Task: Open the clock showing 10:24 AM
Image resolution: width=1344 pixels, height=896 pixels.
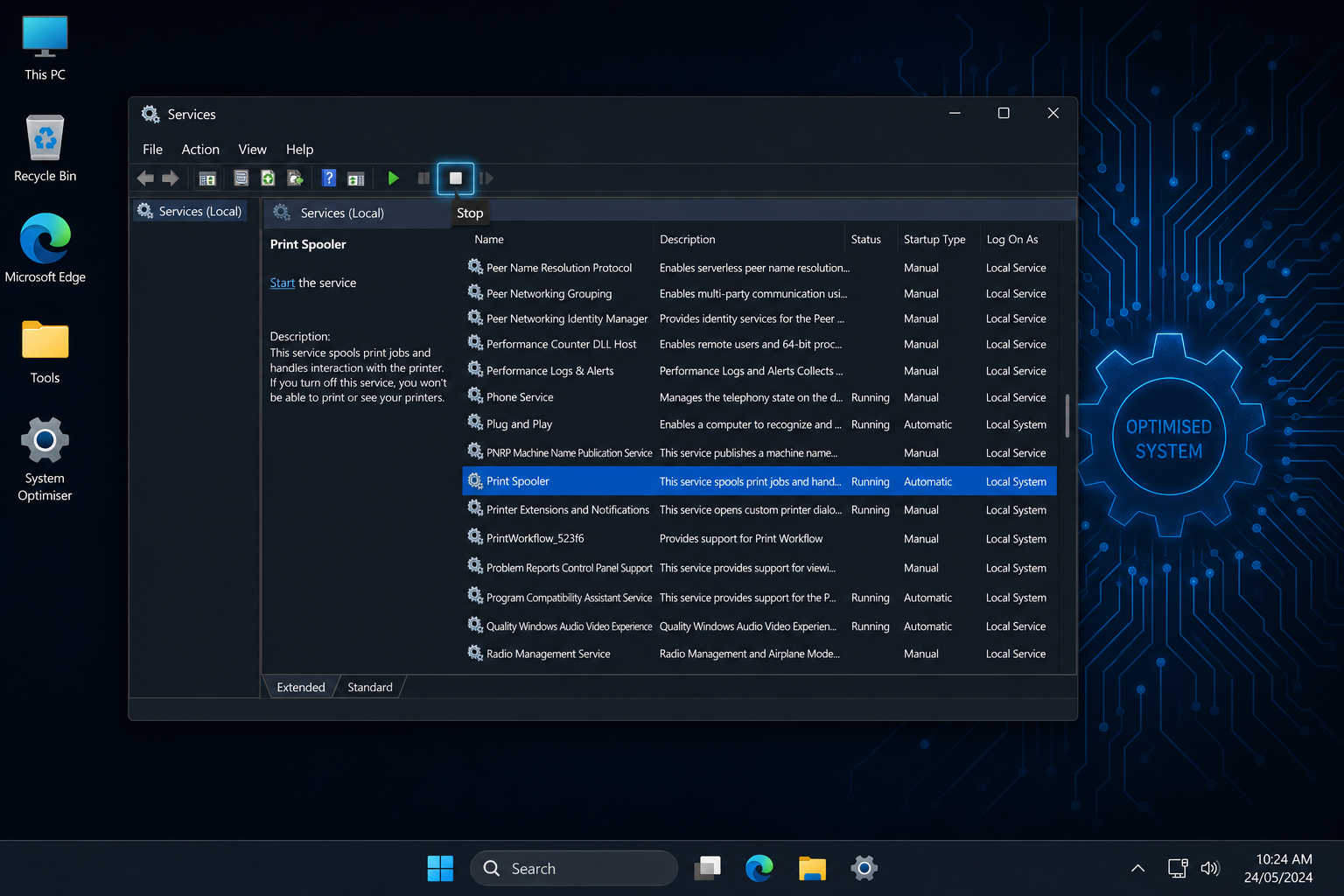Action: (x=1278, y=868)
